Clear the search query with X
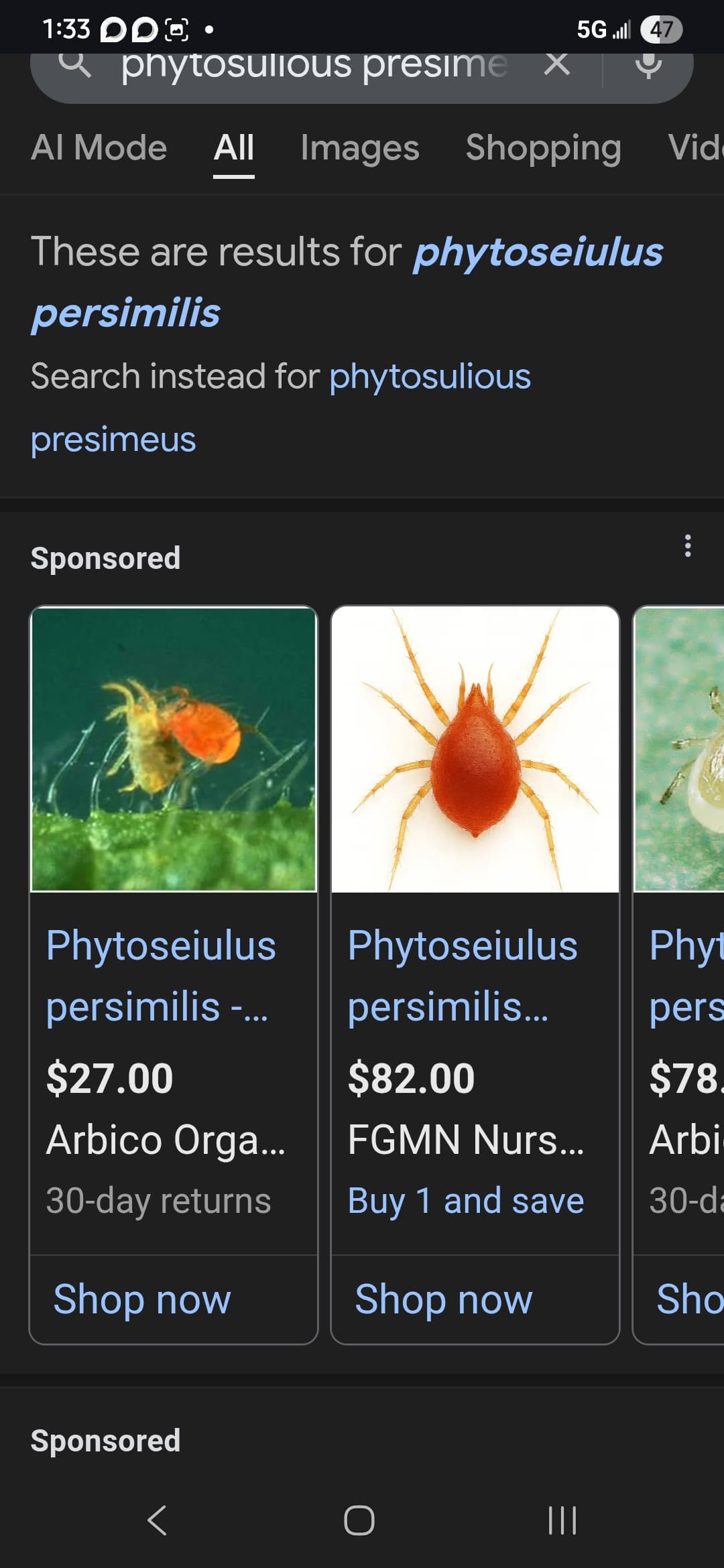This screenshot has height=1568, width=724. pyautogui.click(x=556, y=64)
